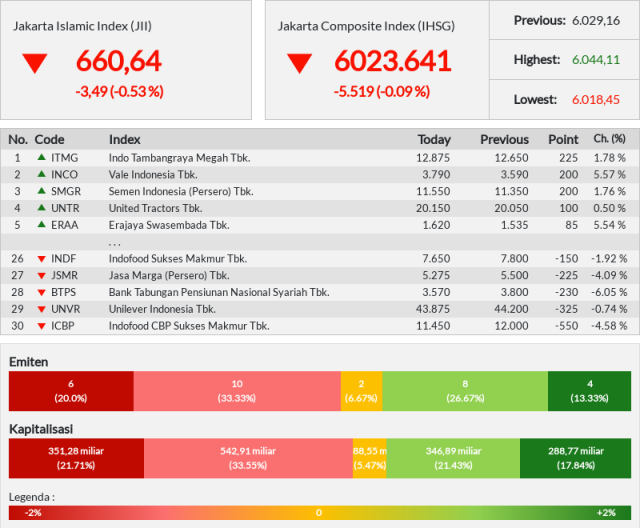
Task: Click 'Indofood CBP Sukses Makmur Tbk.' name
Action: click(x=189, y=326)
